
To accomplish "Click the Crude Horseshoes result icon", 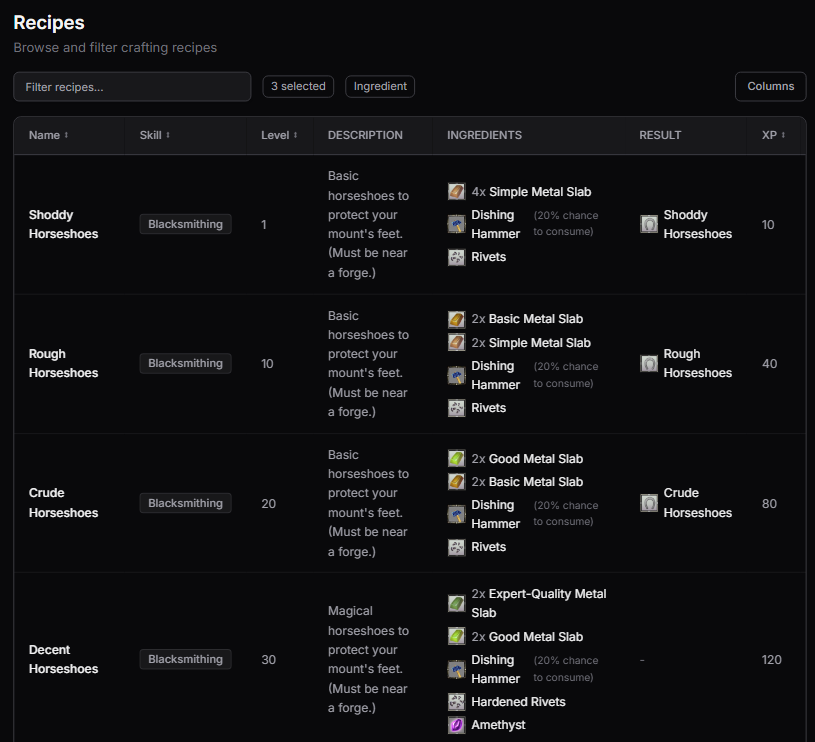I will tap(650, 502).
